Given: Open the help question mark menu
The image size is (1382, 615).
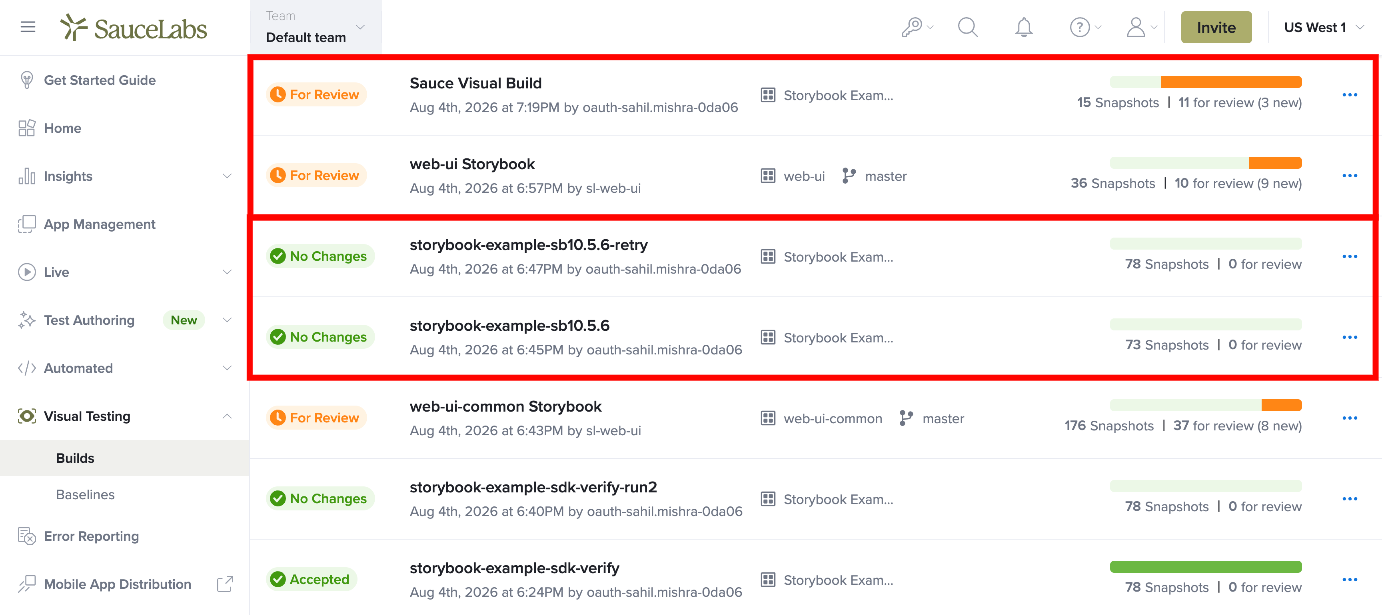Looking at the screenshot, I should 1085,27.
